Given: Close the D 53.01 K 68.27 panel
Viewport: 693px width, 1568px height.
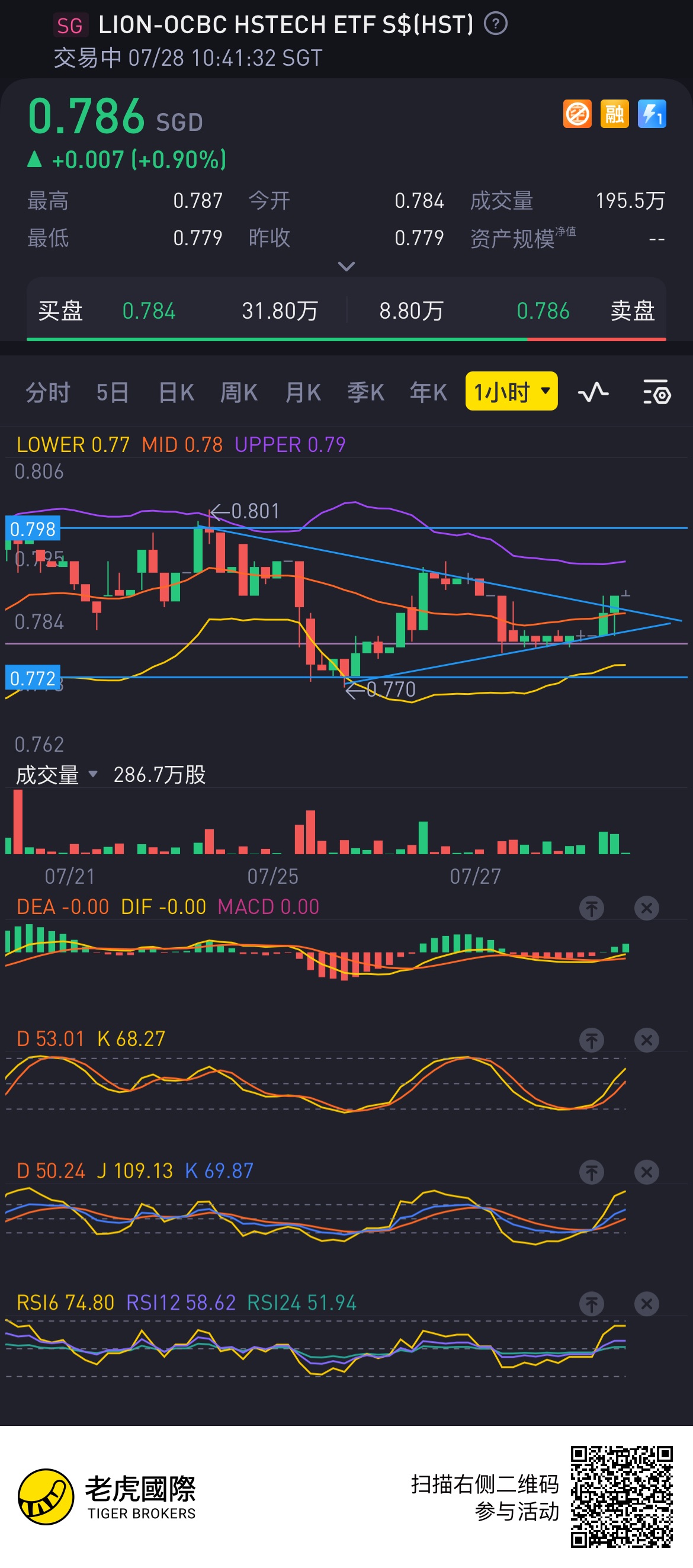Looking at the screenshot, I should coord(646,1040).
